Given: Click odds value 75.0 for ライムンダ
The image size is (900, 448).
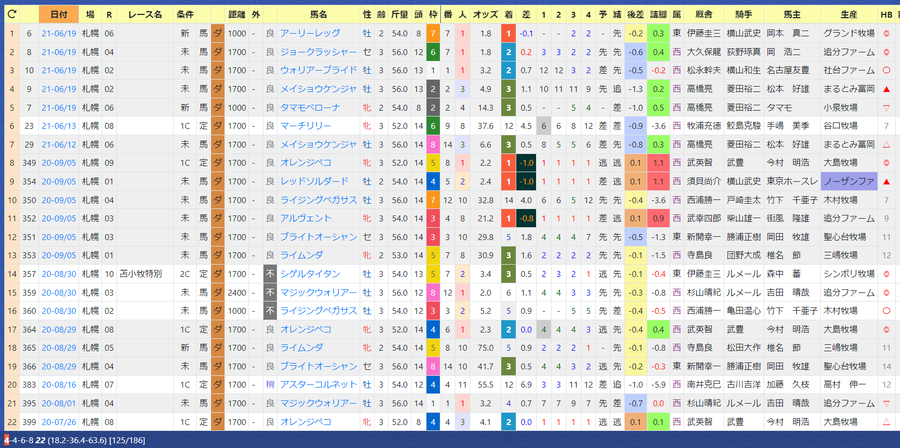Looking at the screenshot, I should (x=488, y=348).
